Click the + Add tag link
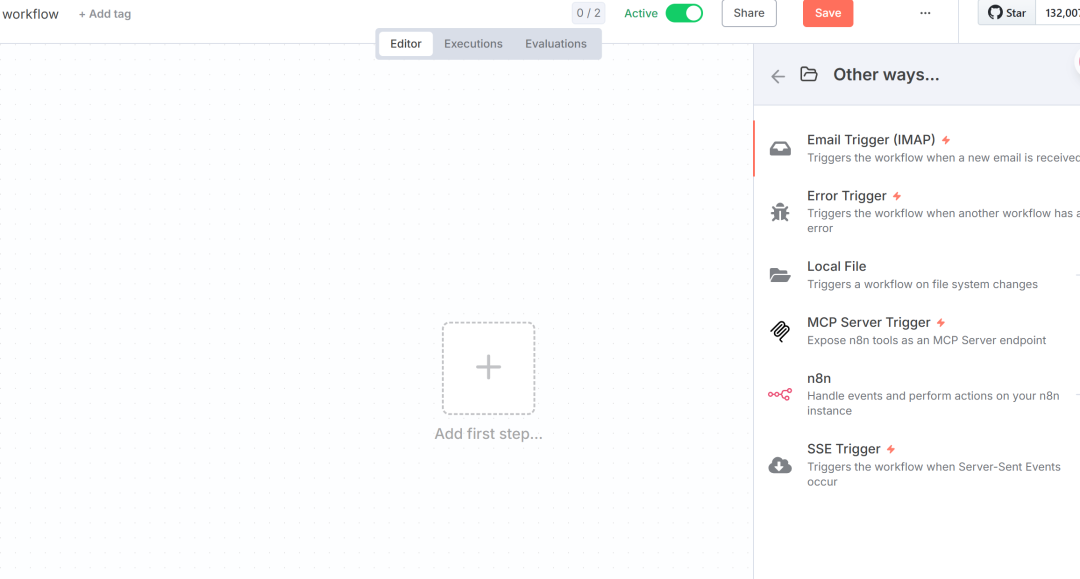The image size is (1080, 579). point(105,14)
